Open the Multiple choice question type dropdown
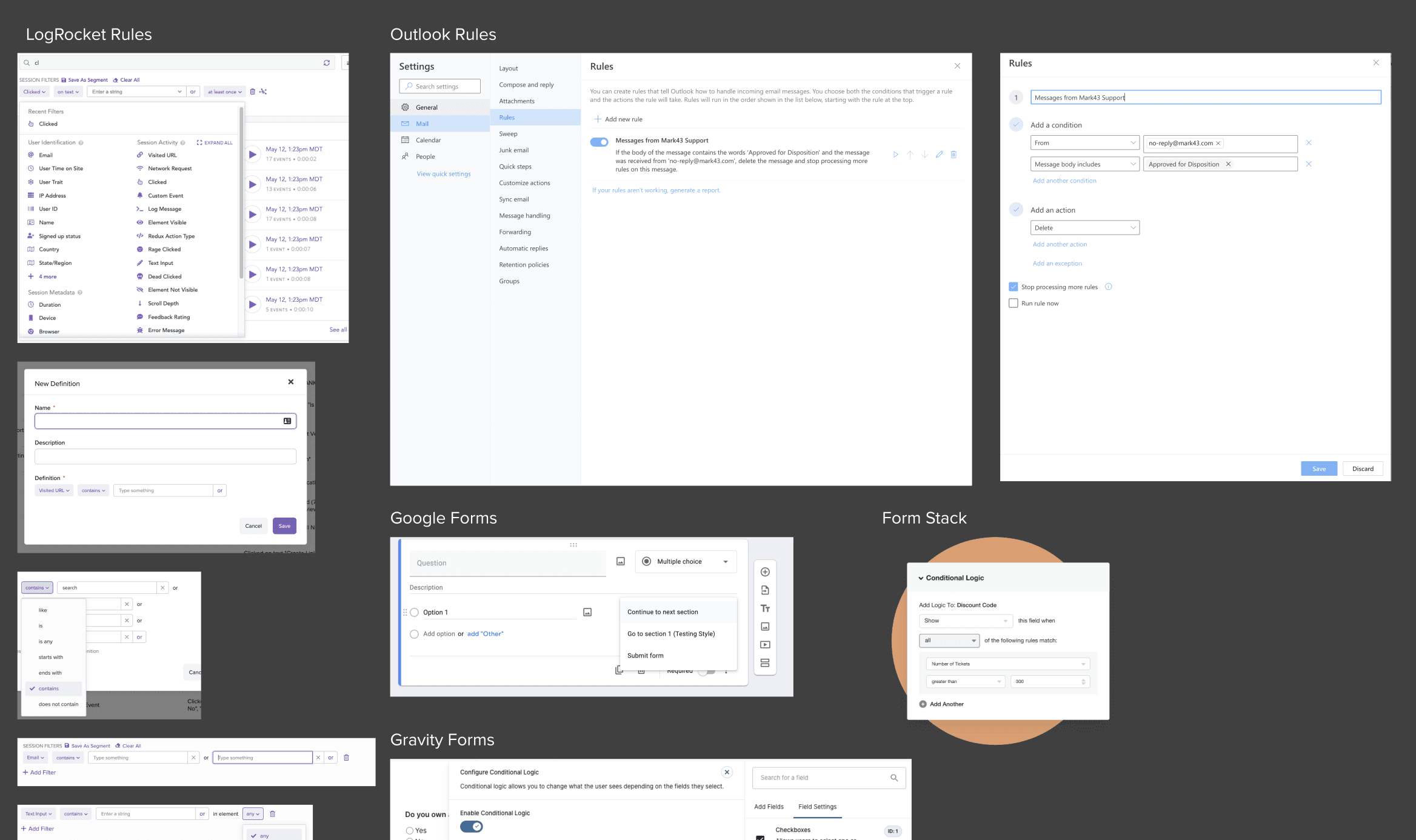Viewport: 1416px width, 840px height. point(686,562)
